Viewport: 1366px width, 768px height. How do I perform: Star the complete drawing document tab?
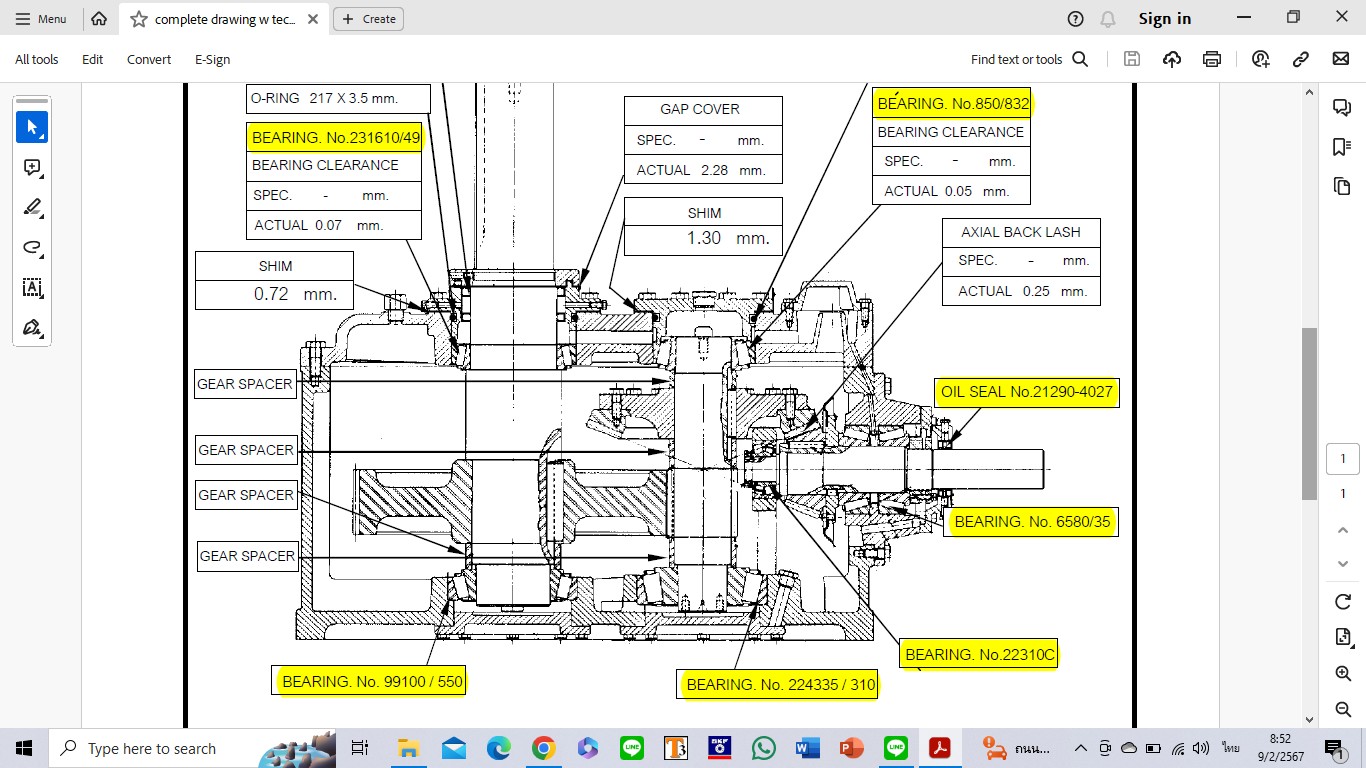click(x=139, y=19)
